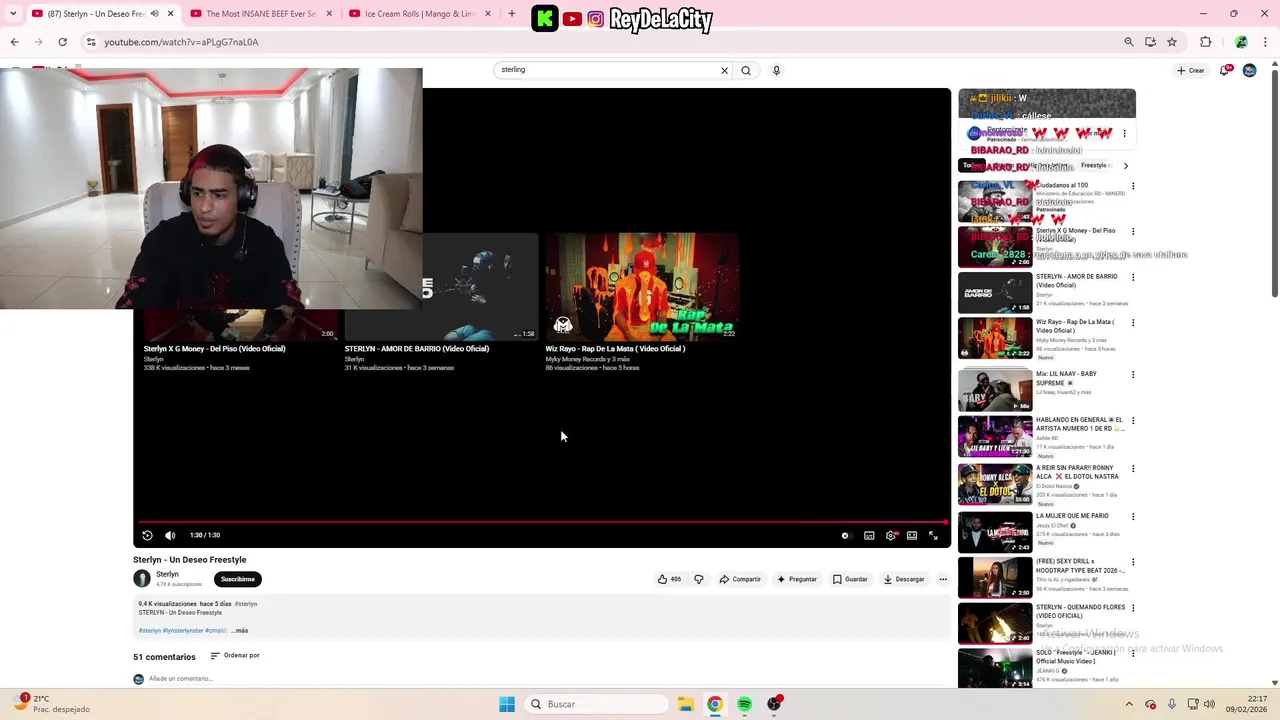The height and width of the screenshot is (720, 1280).
Task: Open options for LA MUJER QUE ME PARIO
Action: 1133,517
